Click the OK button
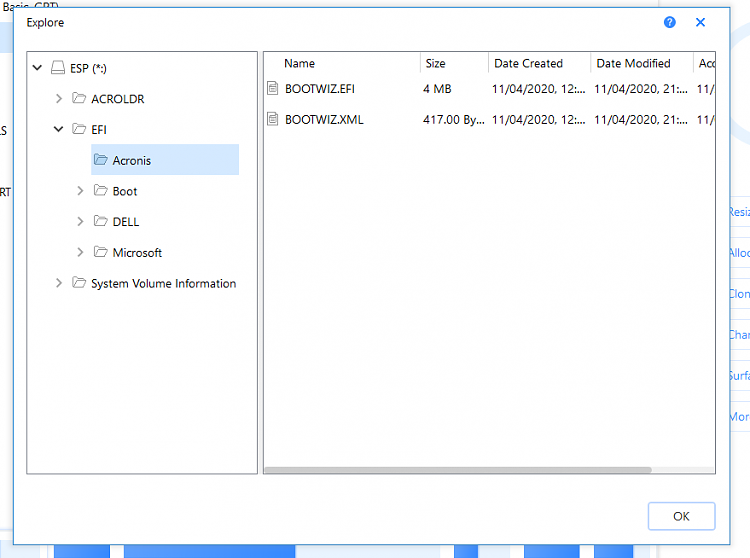The width and height of the screenshot is (750, 558). coord(681,516)
